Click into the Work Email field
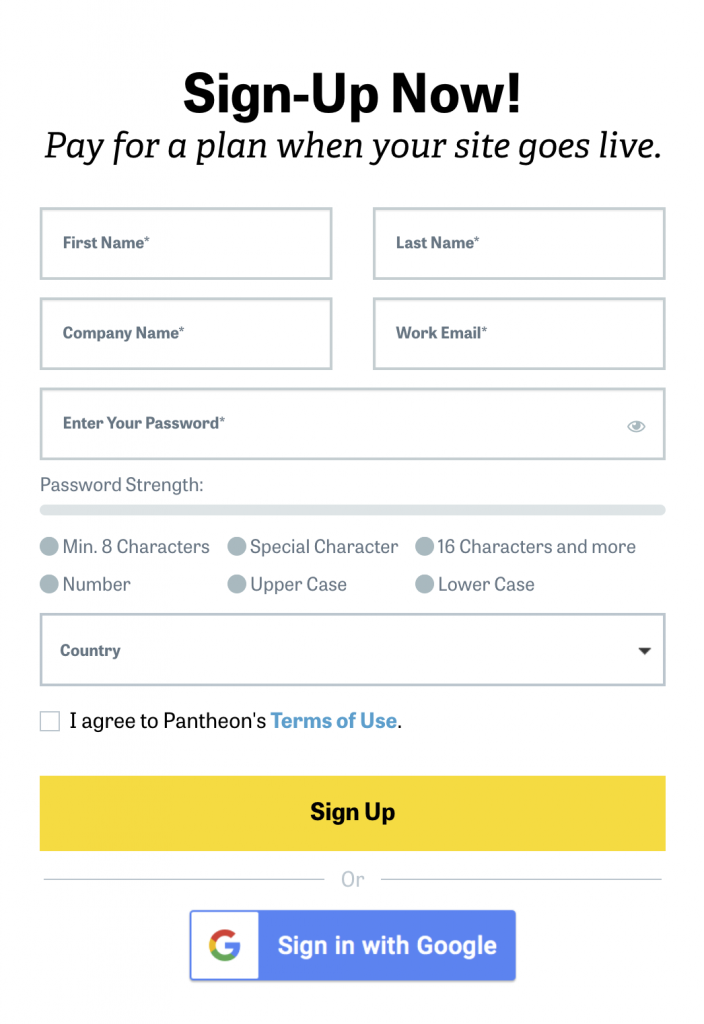704x1024 pixels. (518, 333)
